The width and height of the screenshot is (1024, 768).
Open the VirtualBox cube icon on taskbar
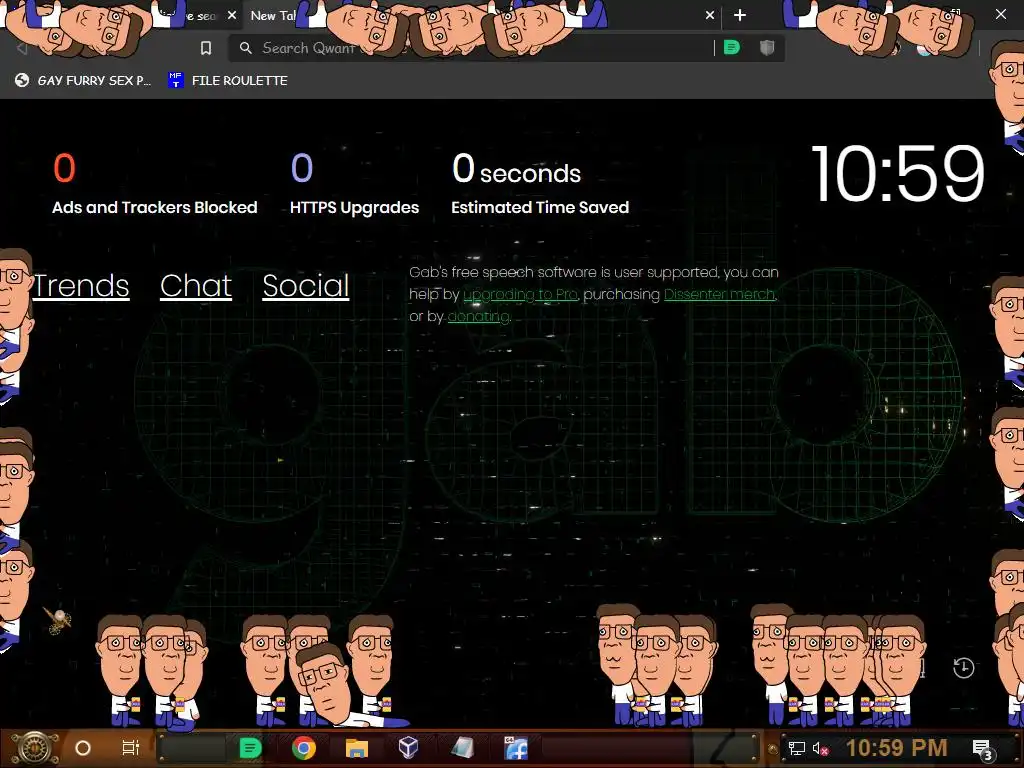click(408, 747)
